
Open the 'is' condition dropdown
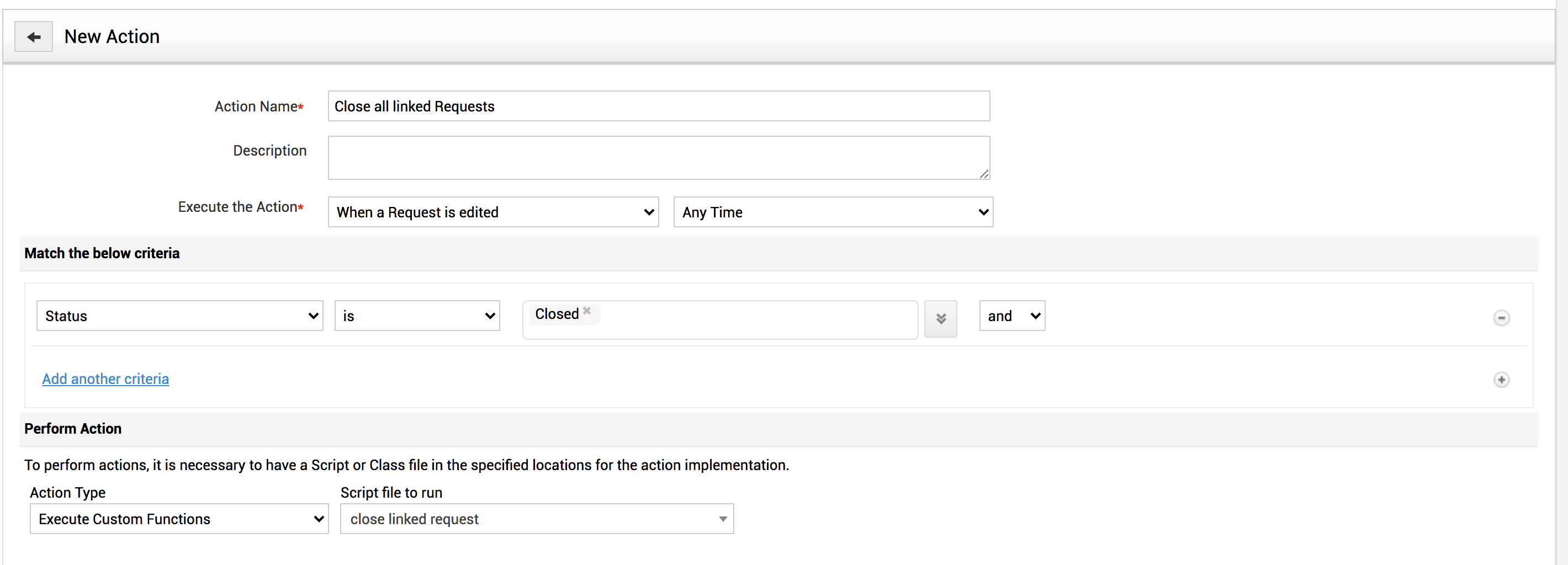tap(417, 316)
